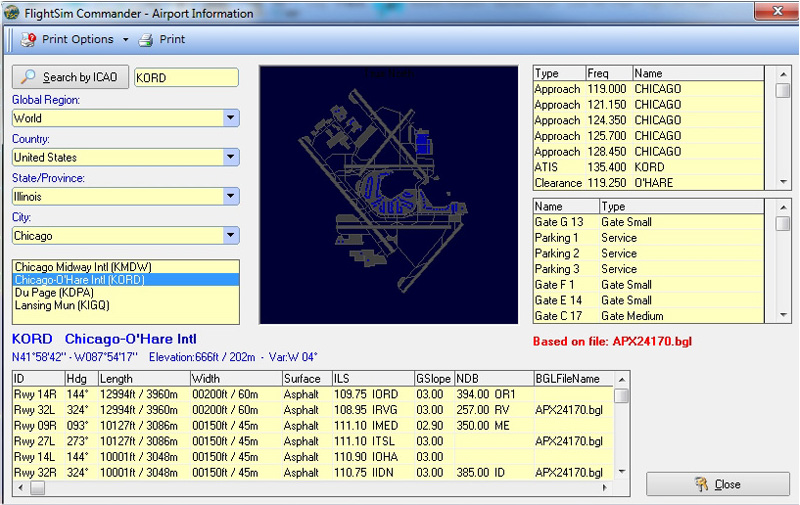Select the Approach 124.350 row
800x505 pixels.
pos(648,120)
